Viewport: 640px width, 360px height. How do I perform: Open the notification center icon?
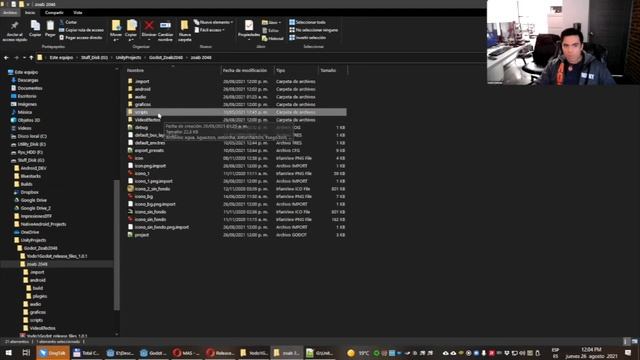coord(628,353)
